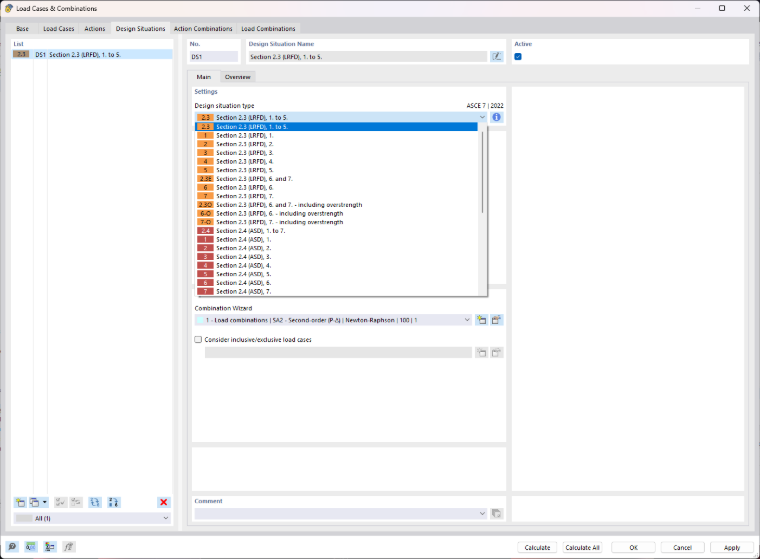Screen dimensions: 760x559
Task: Open the copy icon's dropdown arrow
Action: tap(45, 502)
